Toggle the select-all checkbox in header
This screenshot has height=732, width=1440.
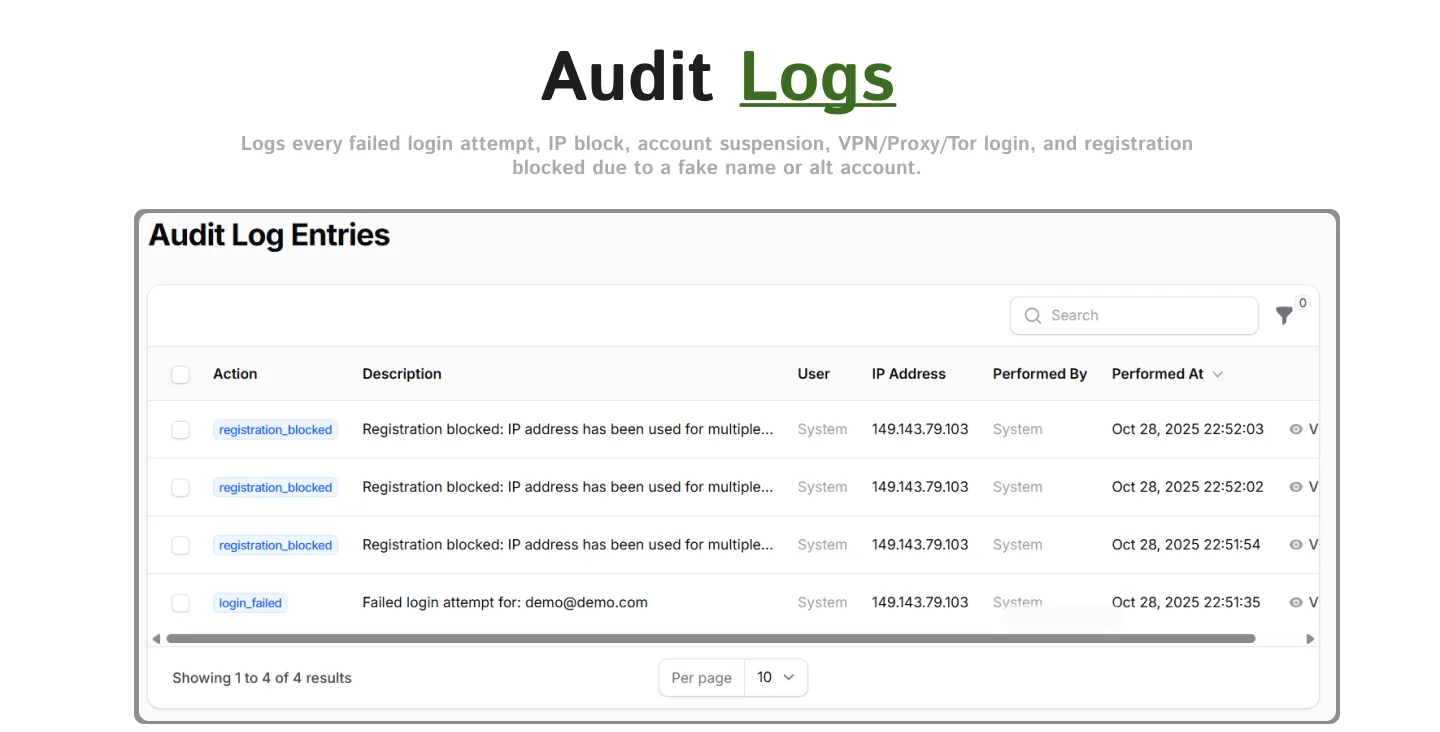(x=180, y=374)
